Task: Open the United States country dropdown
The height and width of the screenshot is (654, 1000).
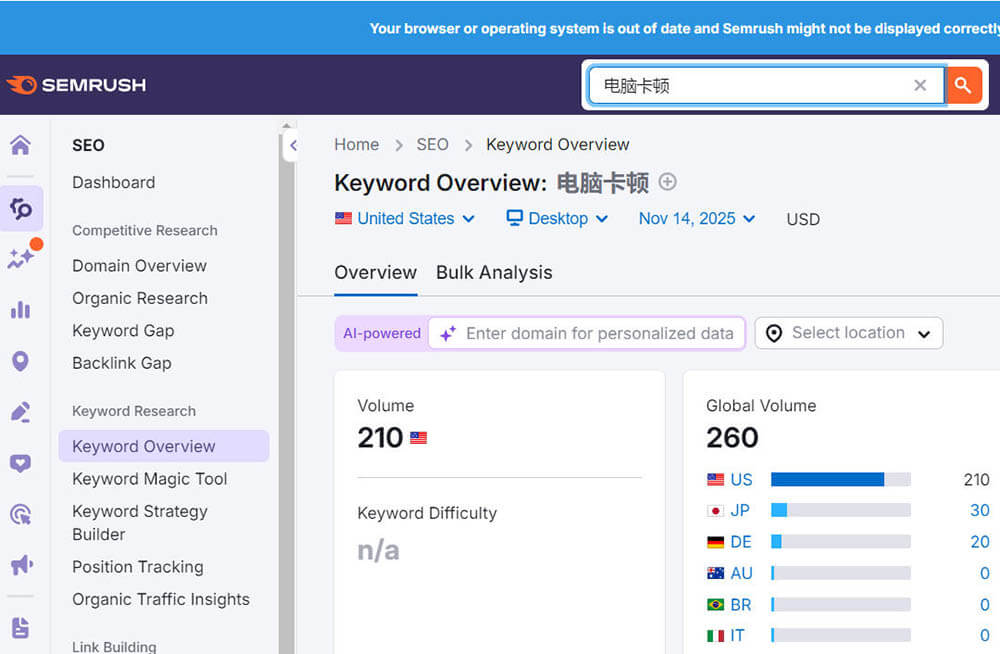Action: (x=404, y=219)
